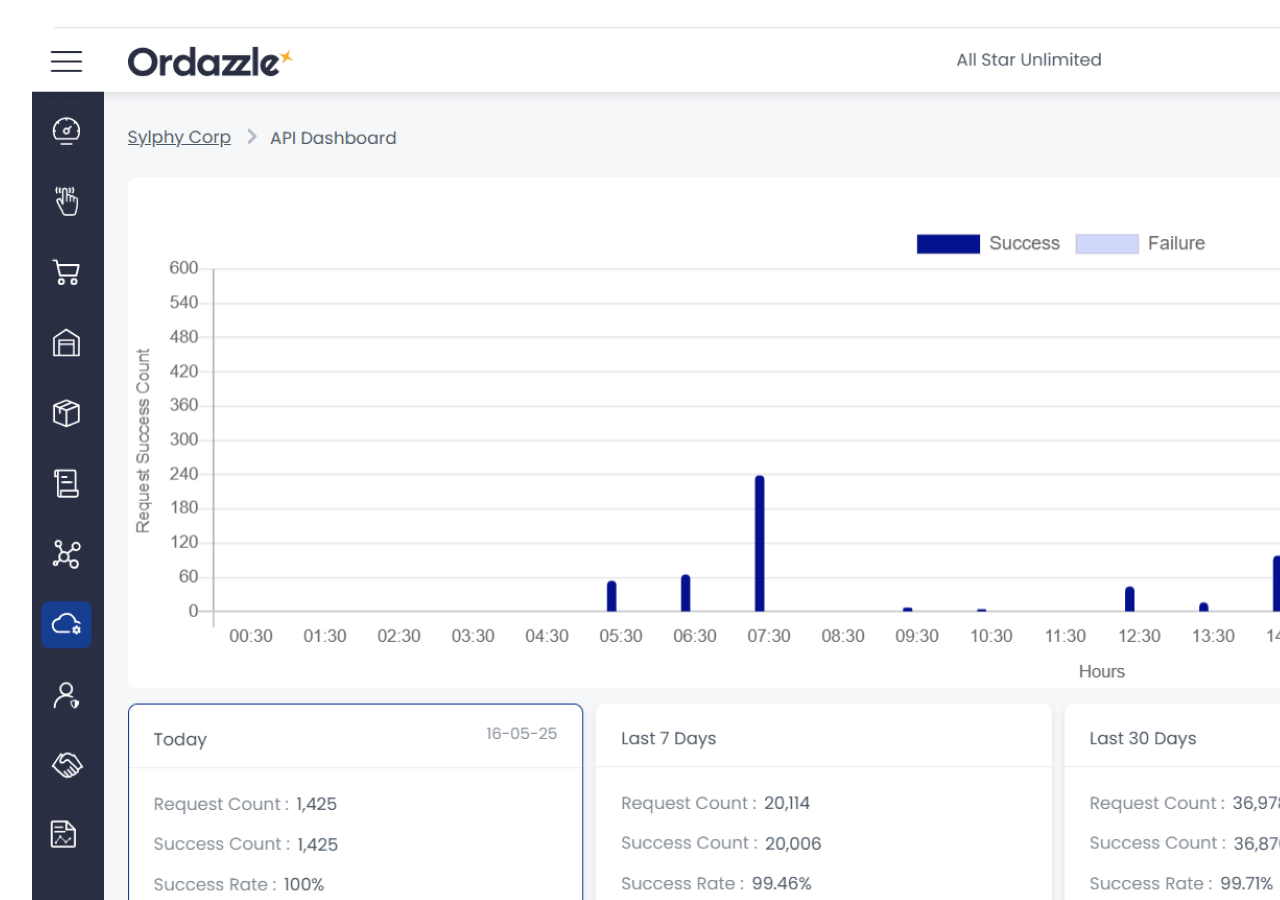Click the touch pointer hand sidebar icon
Viewport: 1280px width, 900px height.
(x=67, y=201)
